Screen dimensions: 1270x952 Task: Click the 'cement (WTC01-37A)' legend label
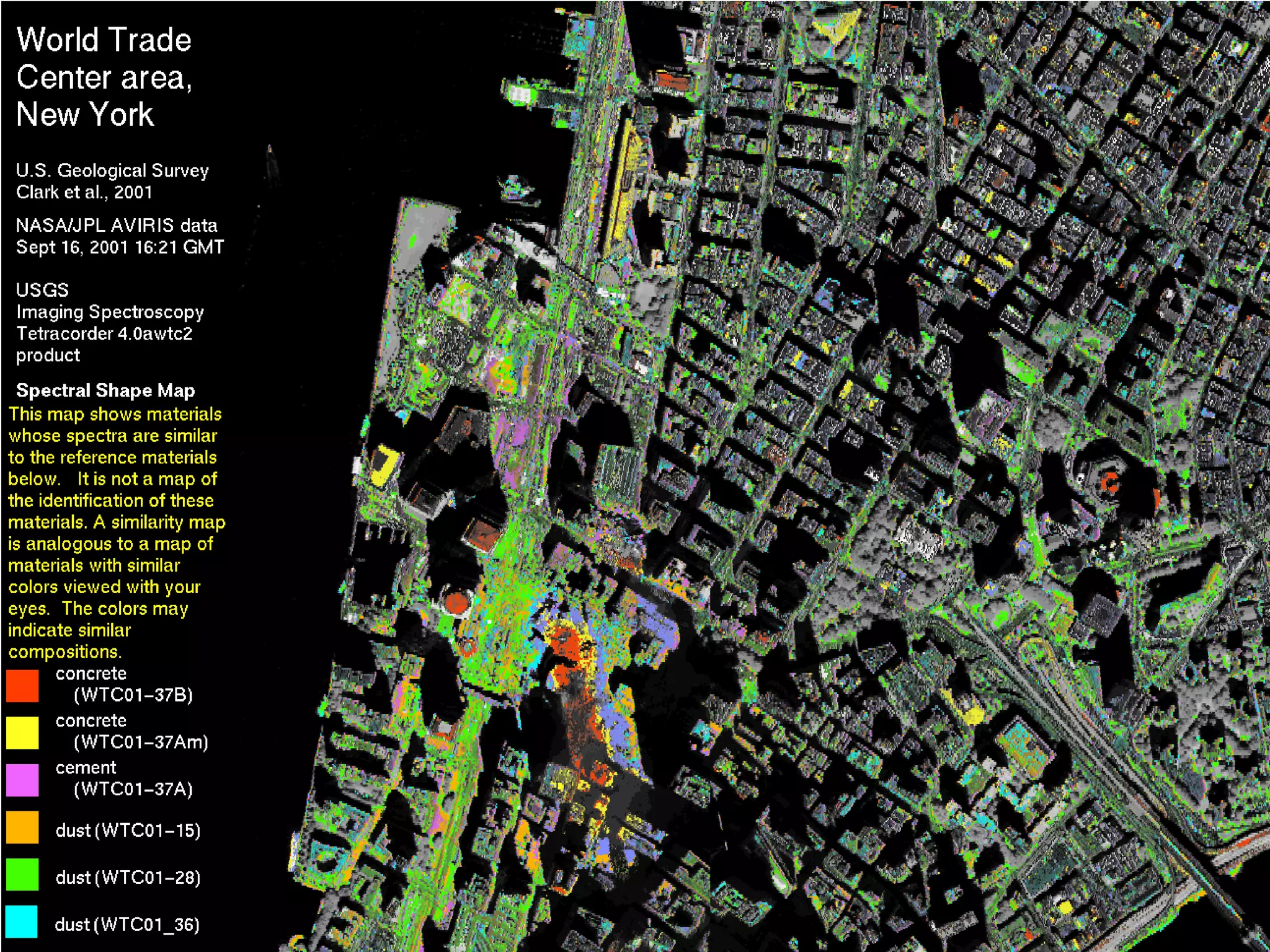point(123,778)
